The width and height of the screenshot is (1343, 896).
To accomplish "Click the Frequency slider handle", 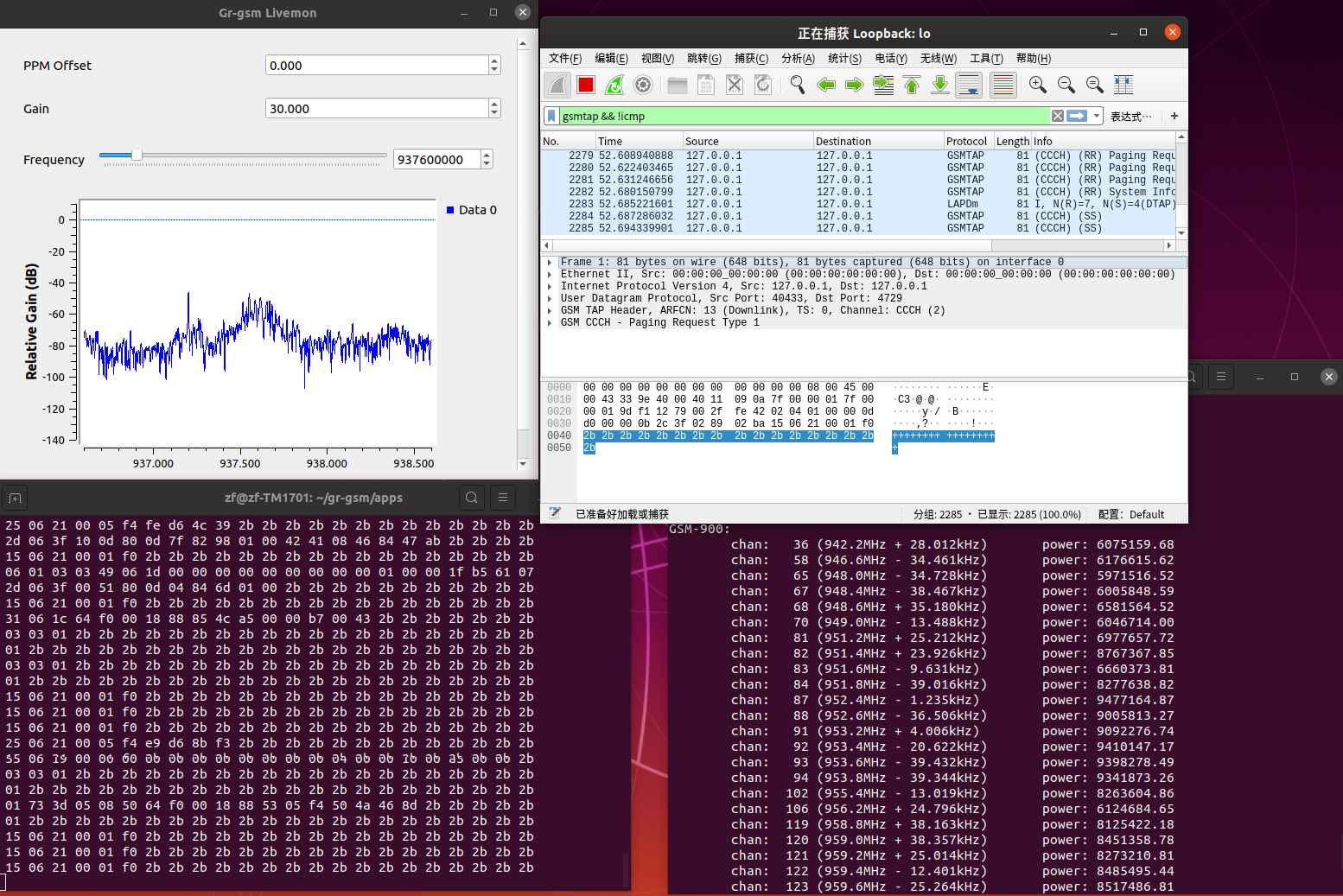I will [x=137, y=155].
